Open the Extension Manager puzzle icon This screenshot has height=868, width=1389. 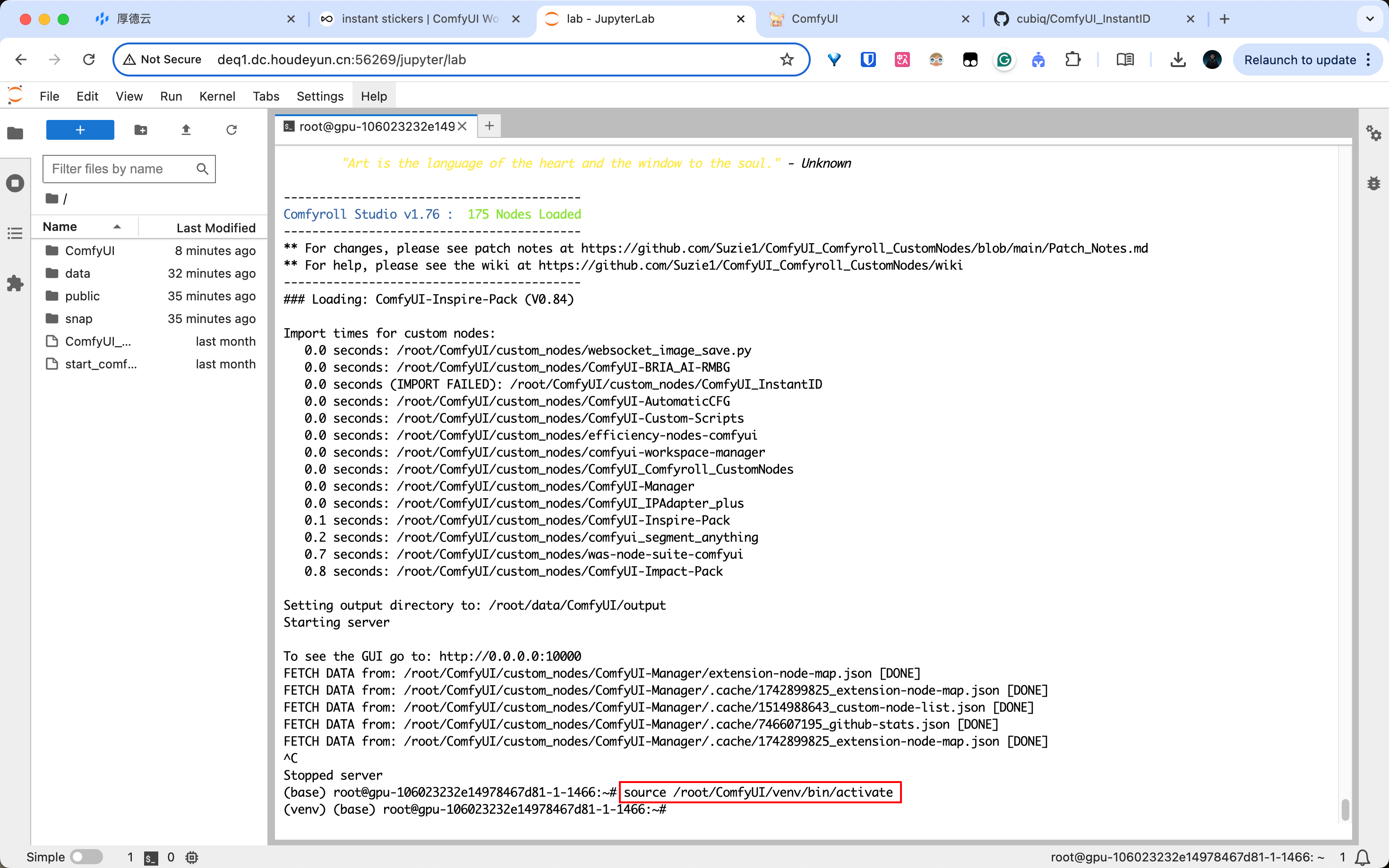tap(16, 283)
